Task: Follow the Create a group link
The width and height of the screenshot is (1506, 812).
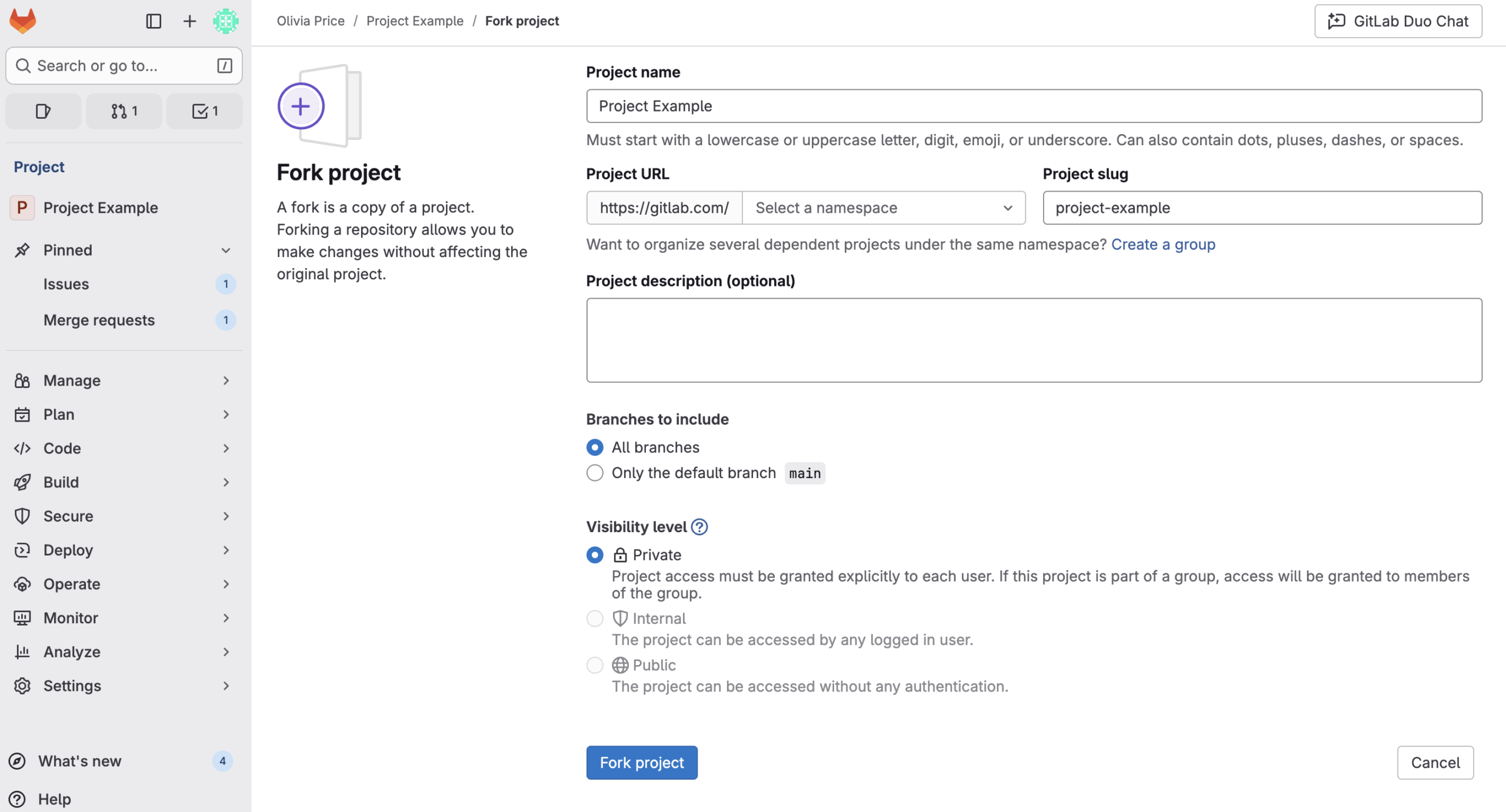Action: pyautogui.click(x=1163, y=244)
